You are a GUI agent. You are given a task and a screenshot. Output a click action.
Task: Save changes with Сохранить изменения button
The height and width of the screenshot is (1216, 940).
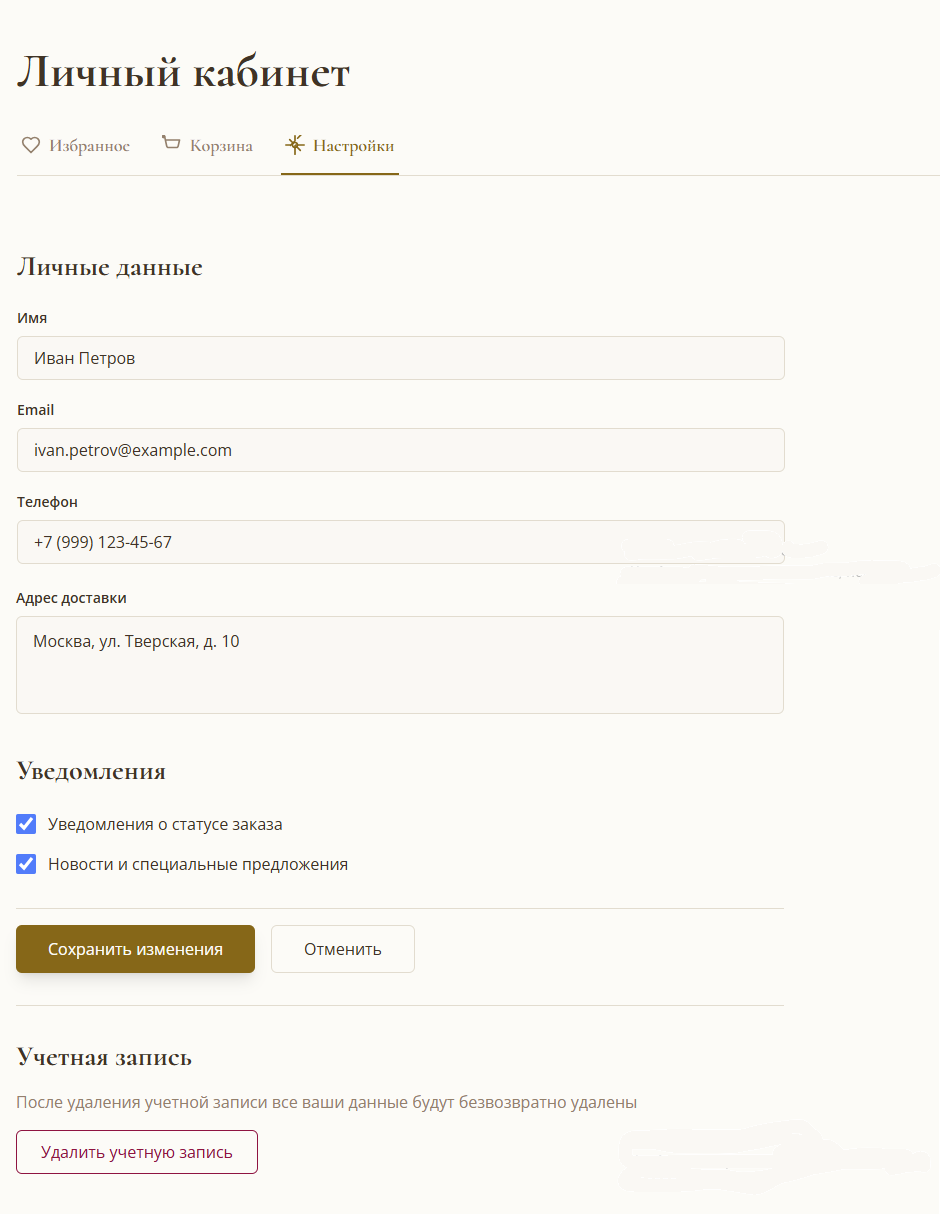click(135, 949)
